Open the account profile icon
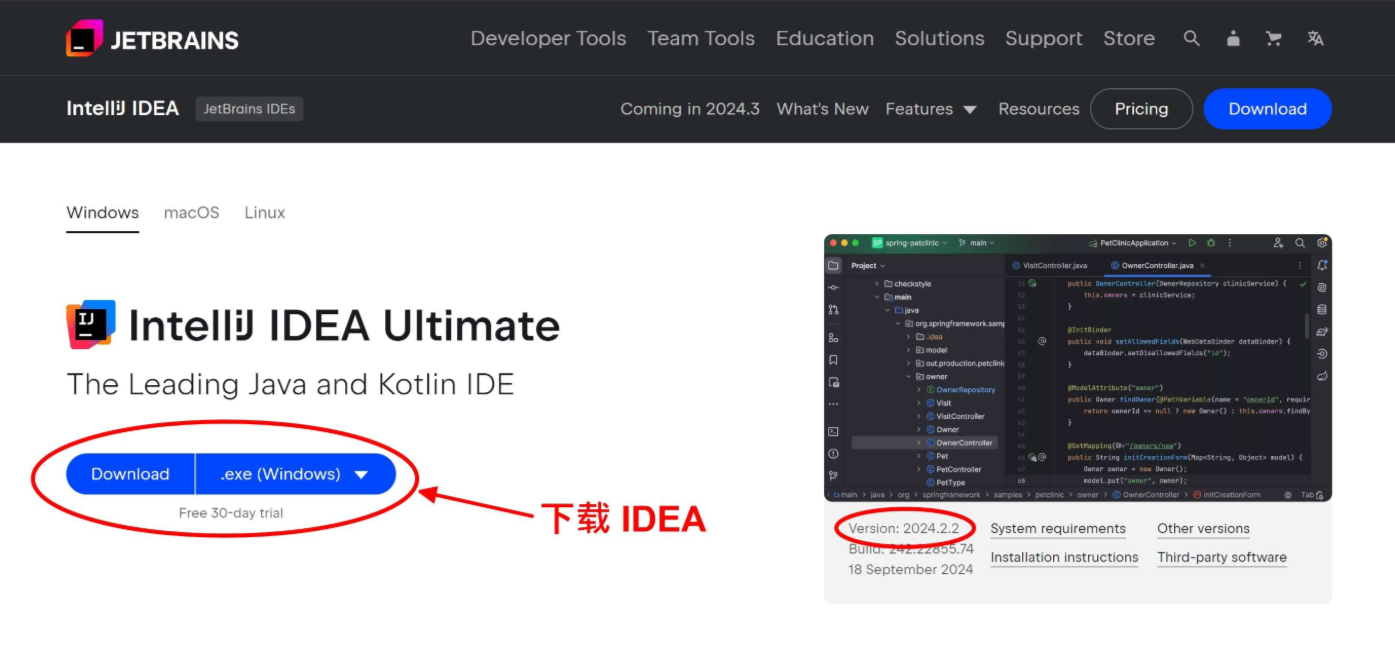This screenshot has height=659, width=1395. (1233, 38)
